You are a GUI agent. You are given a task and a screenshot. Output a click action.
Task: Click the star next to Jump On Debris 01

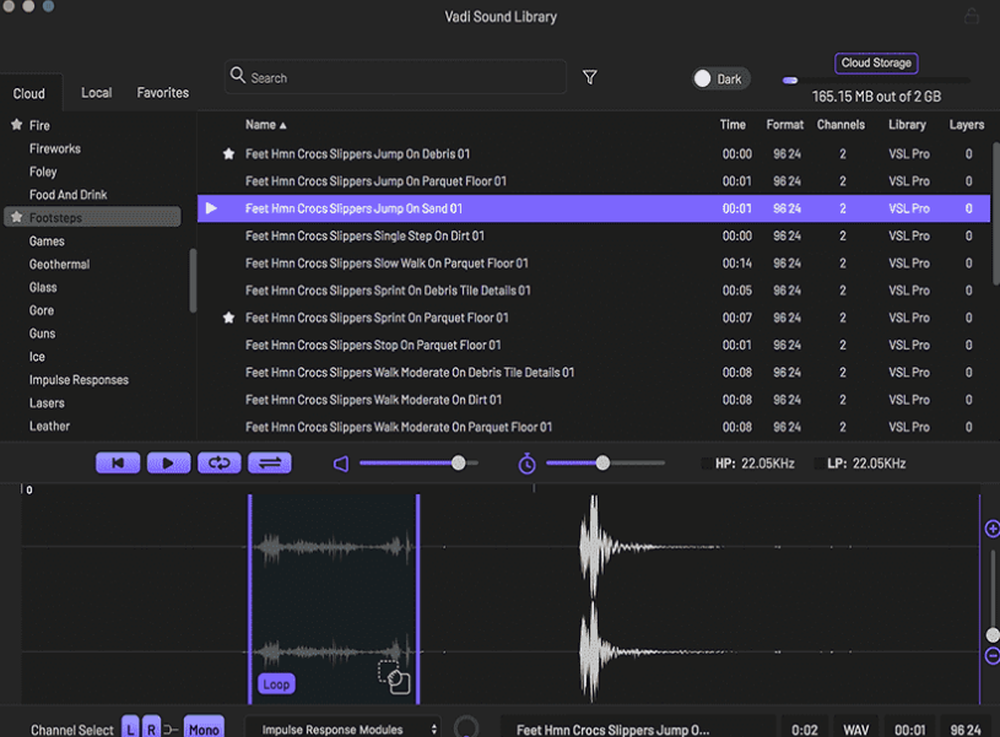click(x=229, y=154)
